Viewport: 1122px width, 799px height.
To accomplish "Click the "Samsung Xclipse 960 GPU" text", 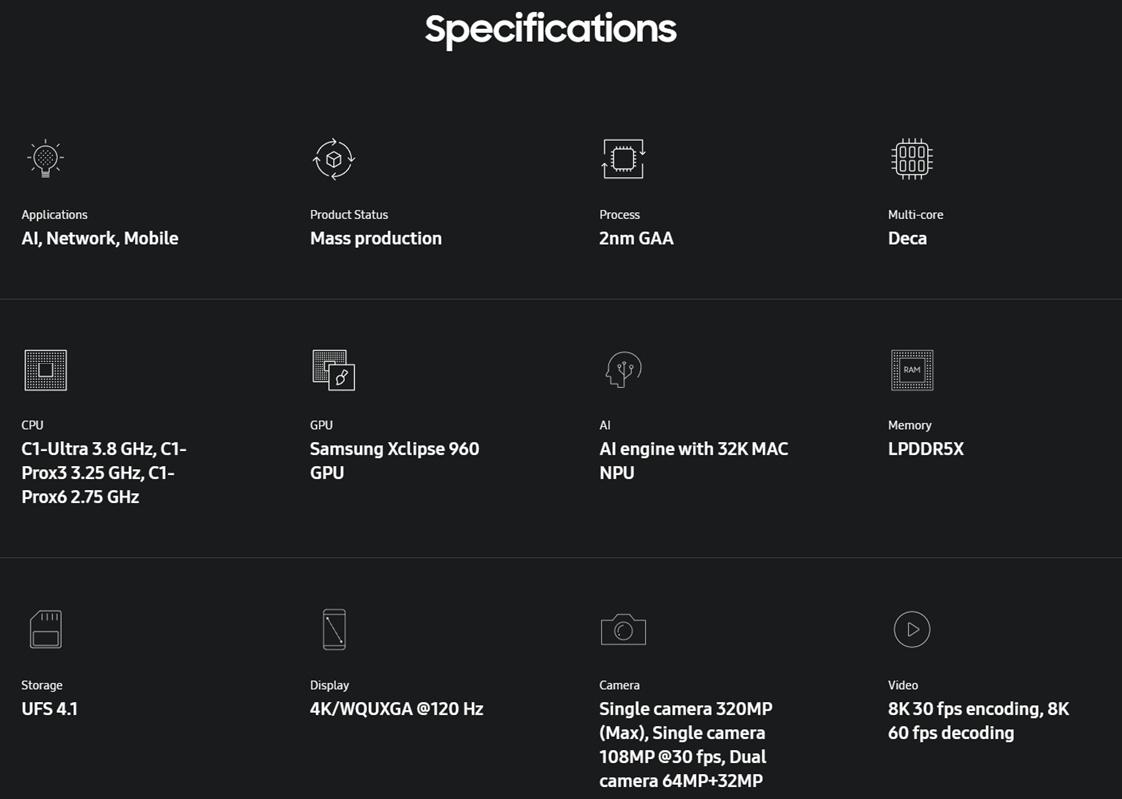I will 394,460.
